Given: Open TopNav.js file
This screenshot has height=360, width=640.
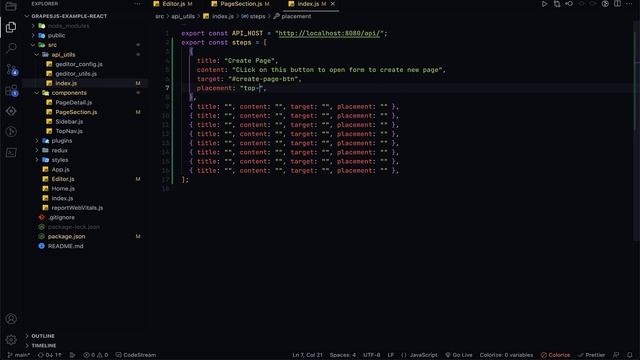Looking at the screenshot, I should (x=69, y=131).
